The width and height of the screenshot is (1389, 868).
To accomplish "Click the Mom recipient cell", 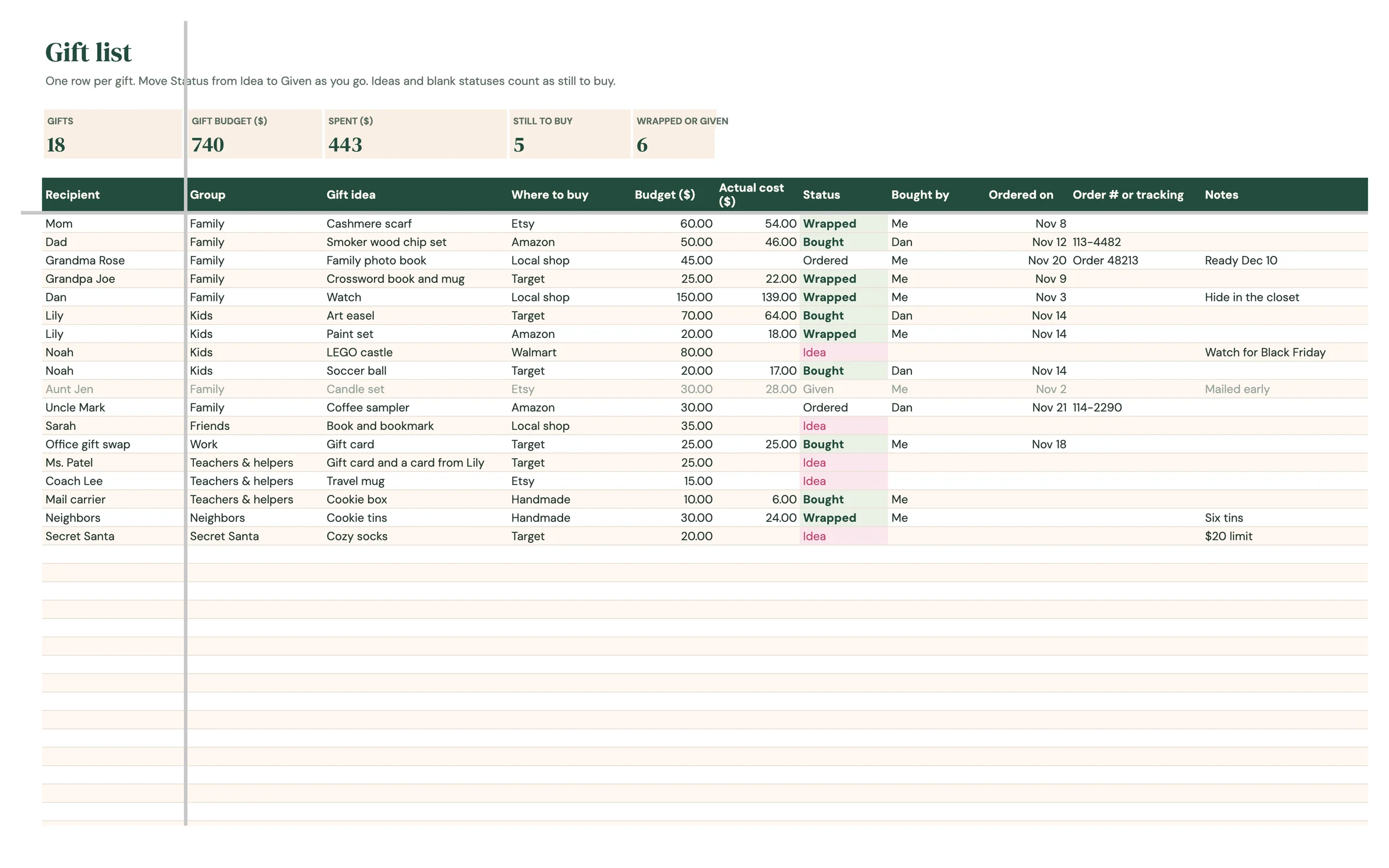I will (59, 223).
